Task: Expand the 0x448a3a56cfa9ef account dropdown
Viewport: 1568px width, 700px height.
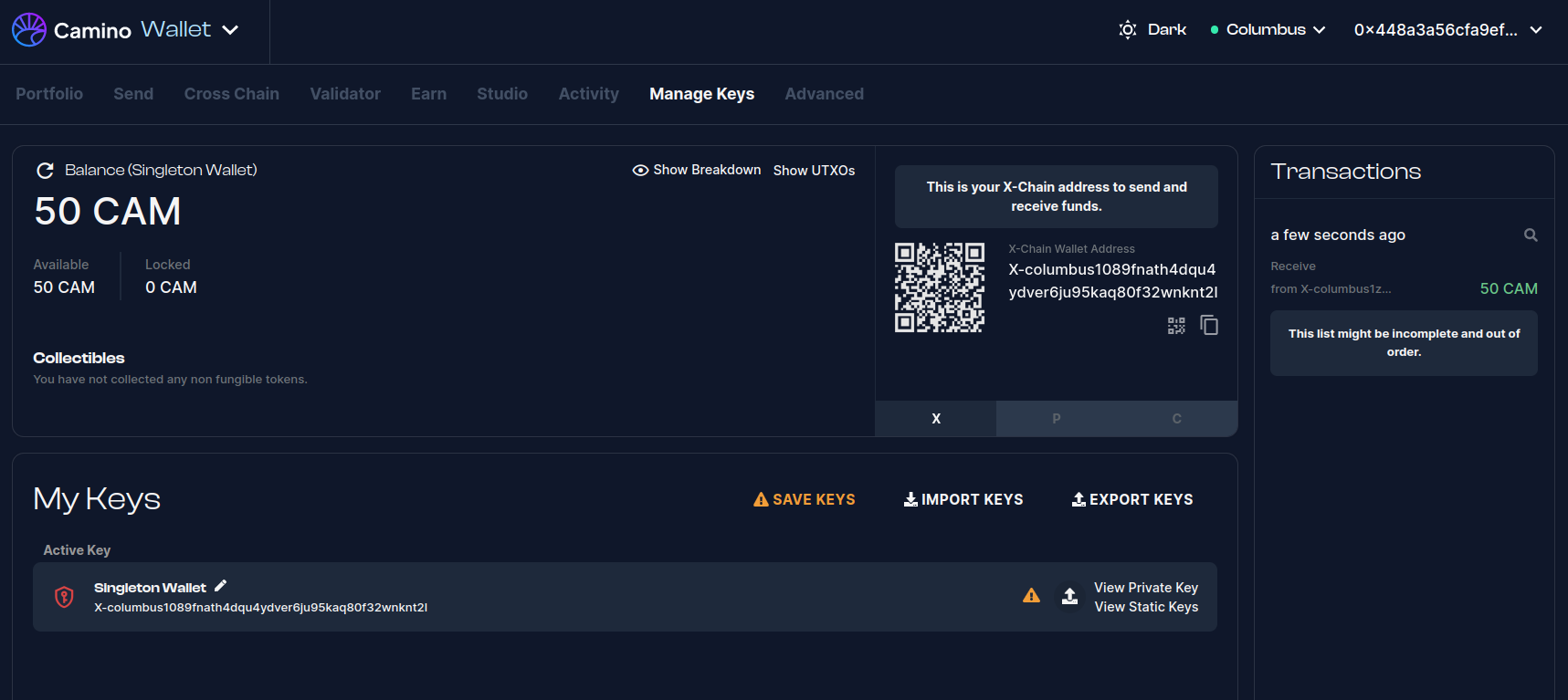Action: point(1447,30)
